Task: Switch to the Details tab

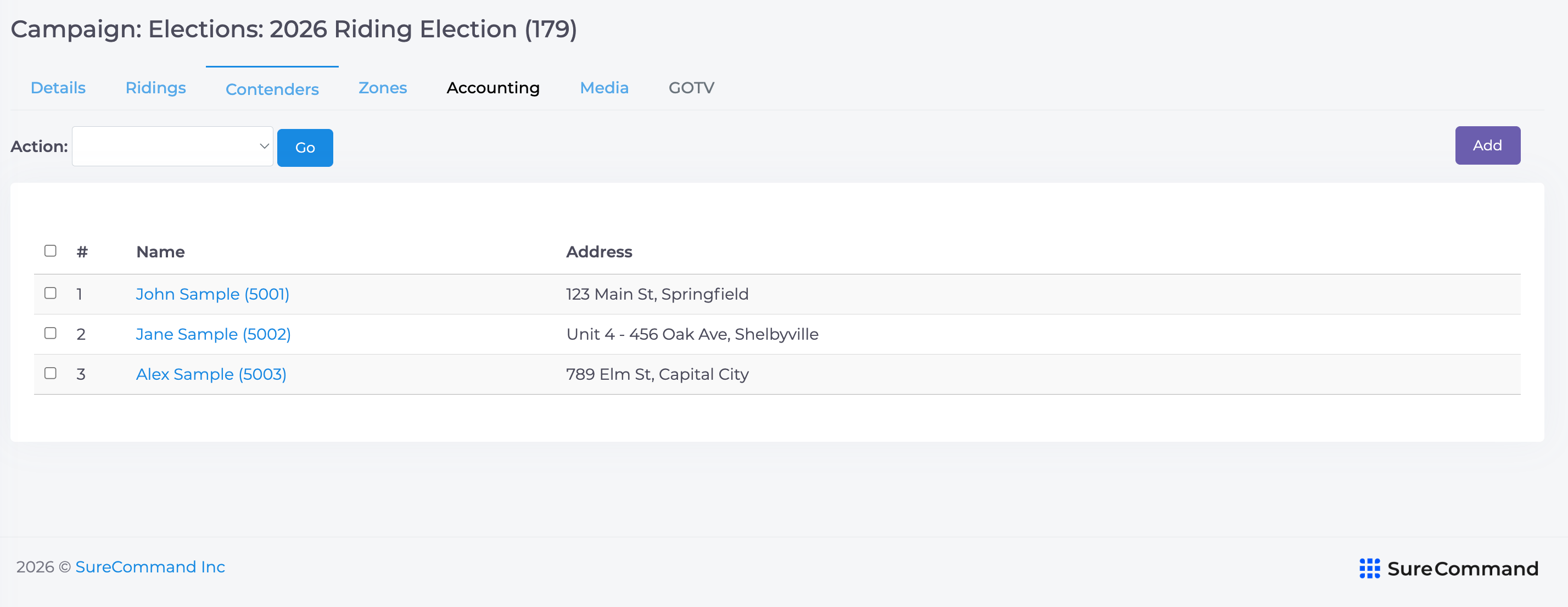Action: 58,88
